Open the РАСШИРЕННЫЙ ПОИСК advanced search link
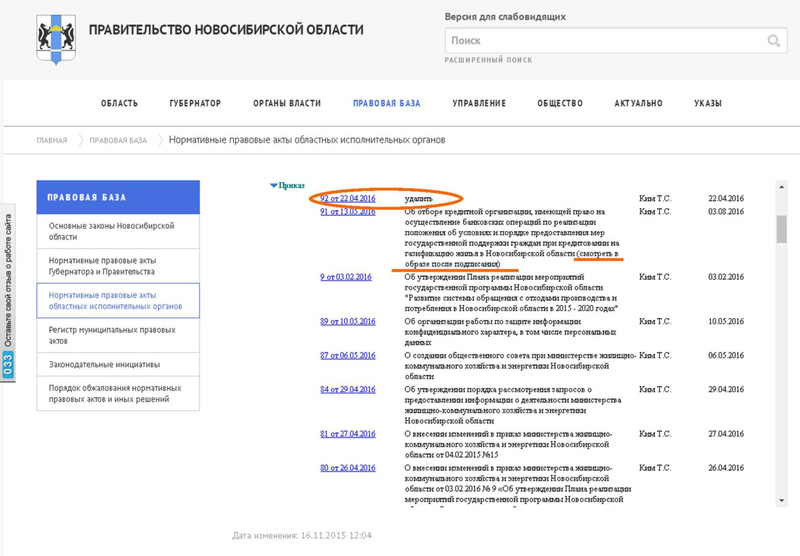This screenshot has width=800, height=556. (x=488, y=60)
